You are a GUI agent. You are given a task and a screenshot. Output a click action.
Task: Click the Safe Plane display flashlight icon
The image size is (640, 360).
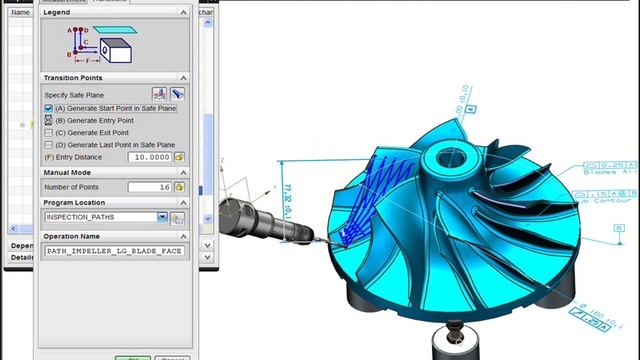click(x=177, y=94)
